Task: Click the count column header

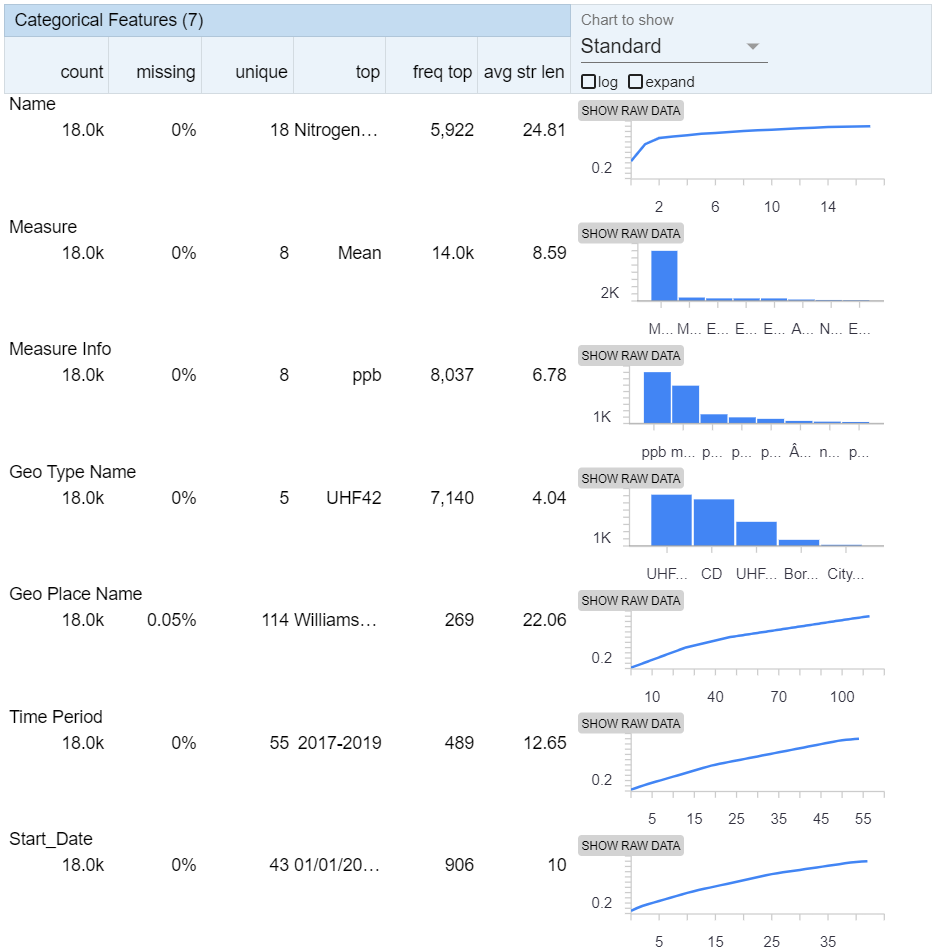Action: click(82, 72)
